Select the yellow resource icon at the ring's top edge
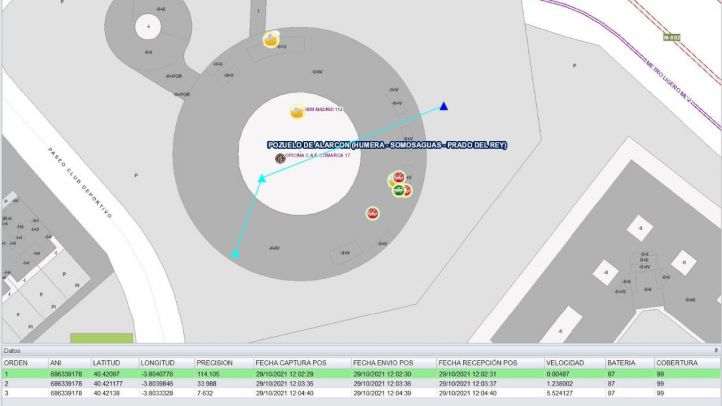722x406 pixels. coord(271,40)
